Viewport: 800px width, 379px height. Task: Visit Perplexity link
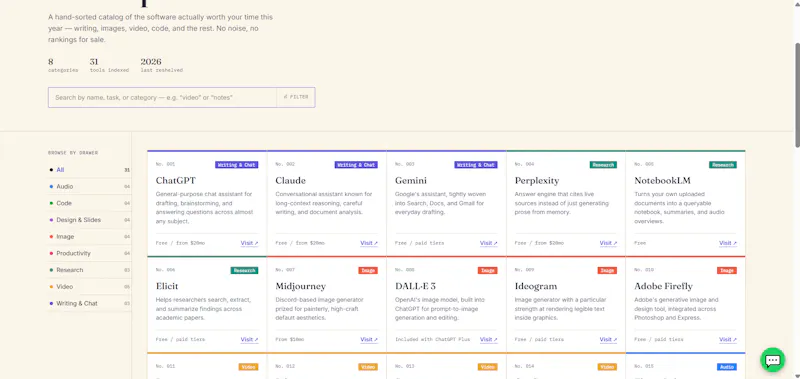point(608,243)
